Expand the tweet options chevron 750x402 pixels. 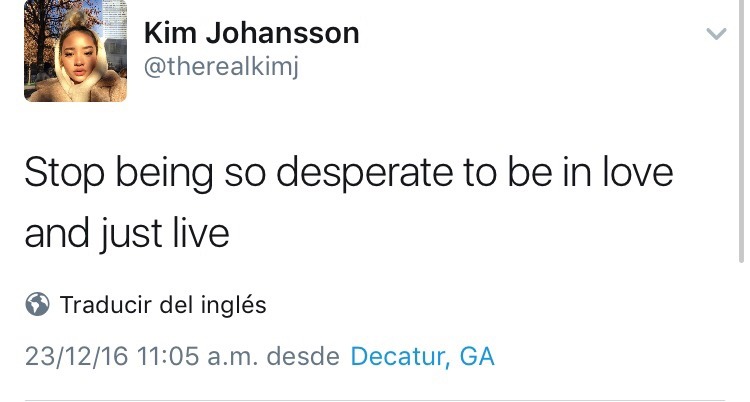[x=715, y=34]
